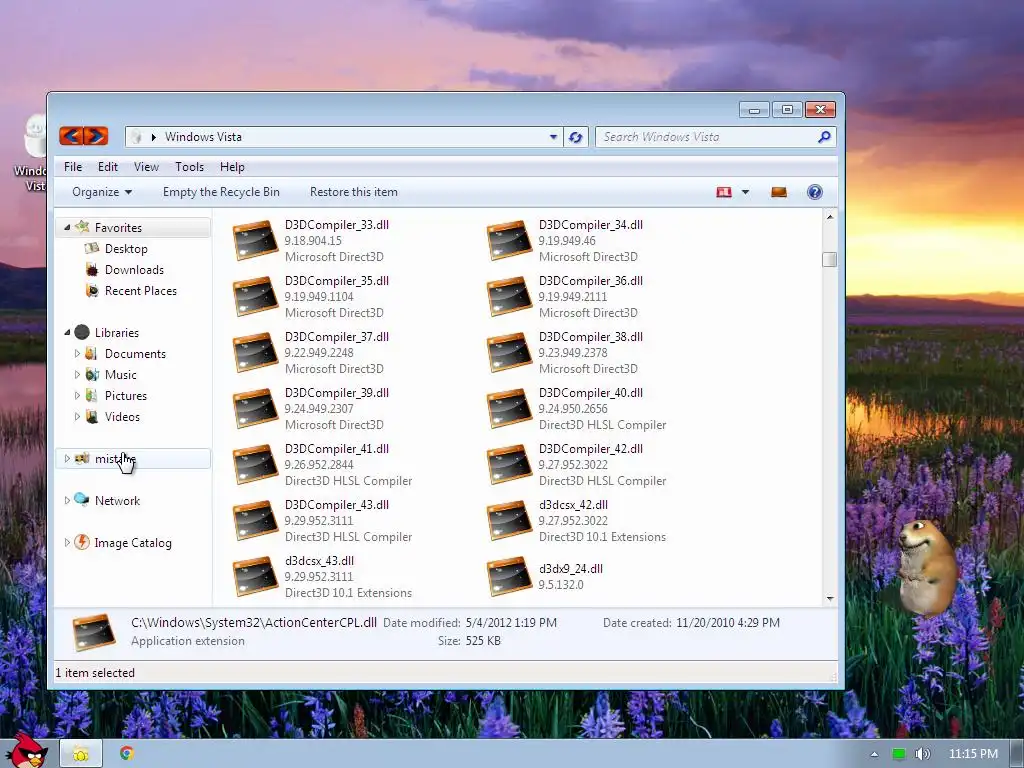Expand the Image Catalog tree node
This screenshot has width=1024, height=768.
(x=67, y=542)
